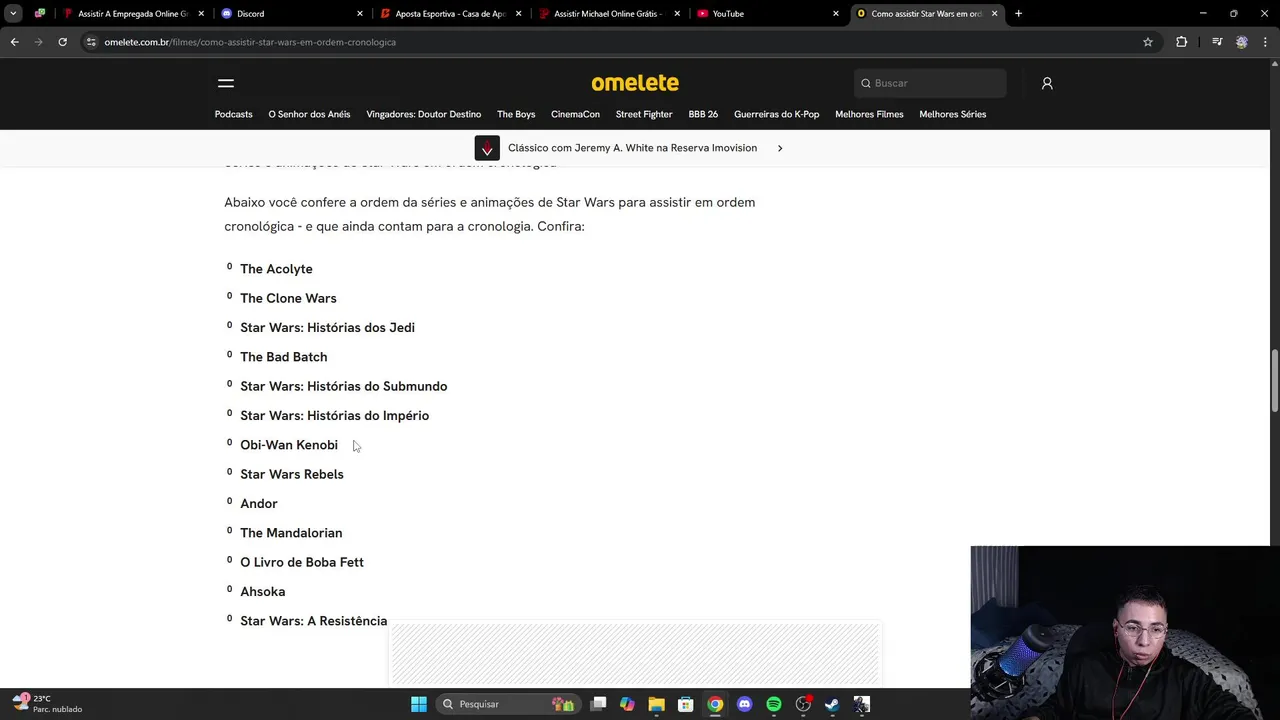
Task: Open OBS Studio from taskbar
Action: pos(803,704)
